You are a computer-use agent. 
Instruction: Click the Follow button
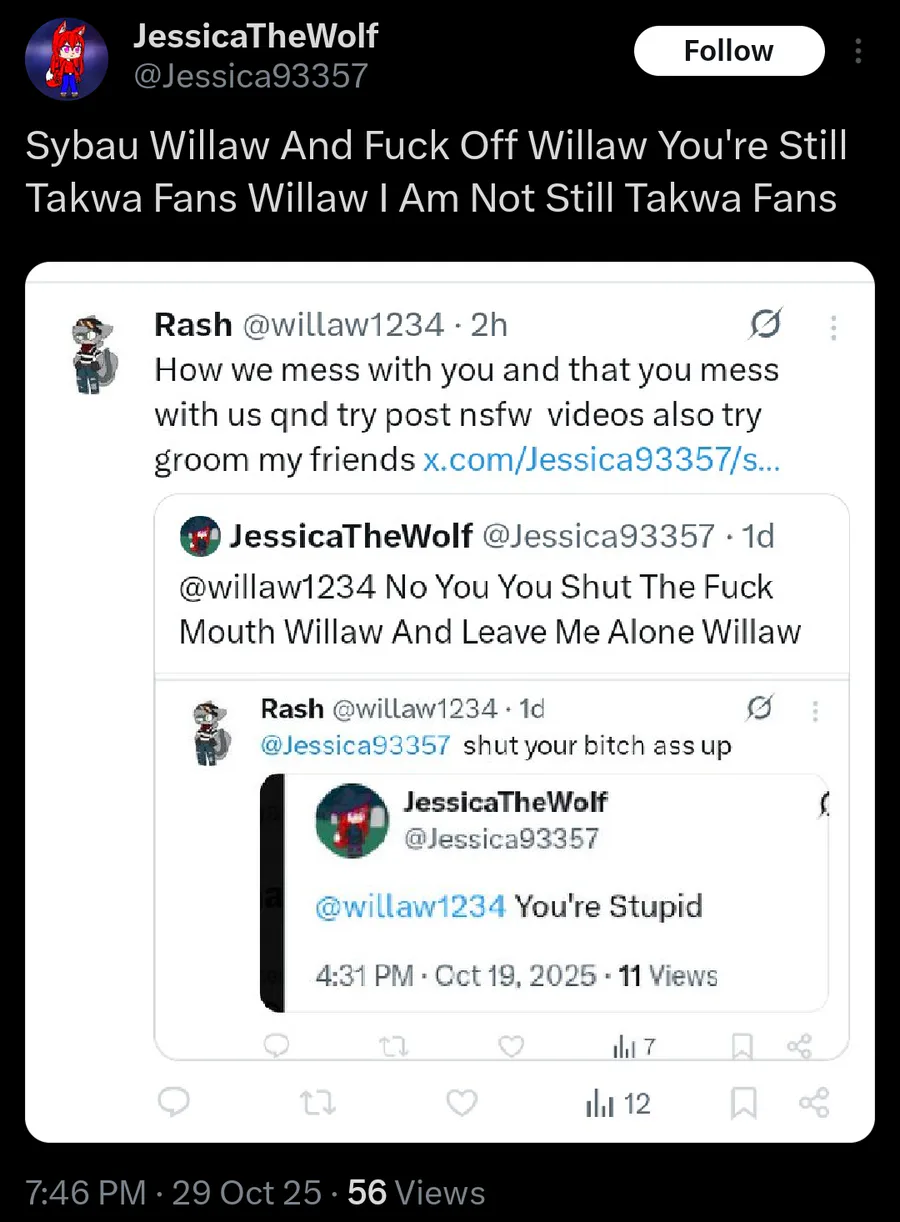click(728, 51)
